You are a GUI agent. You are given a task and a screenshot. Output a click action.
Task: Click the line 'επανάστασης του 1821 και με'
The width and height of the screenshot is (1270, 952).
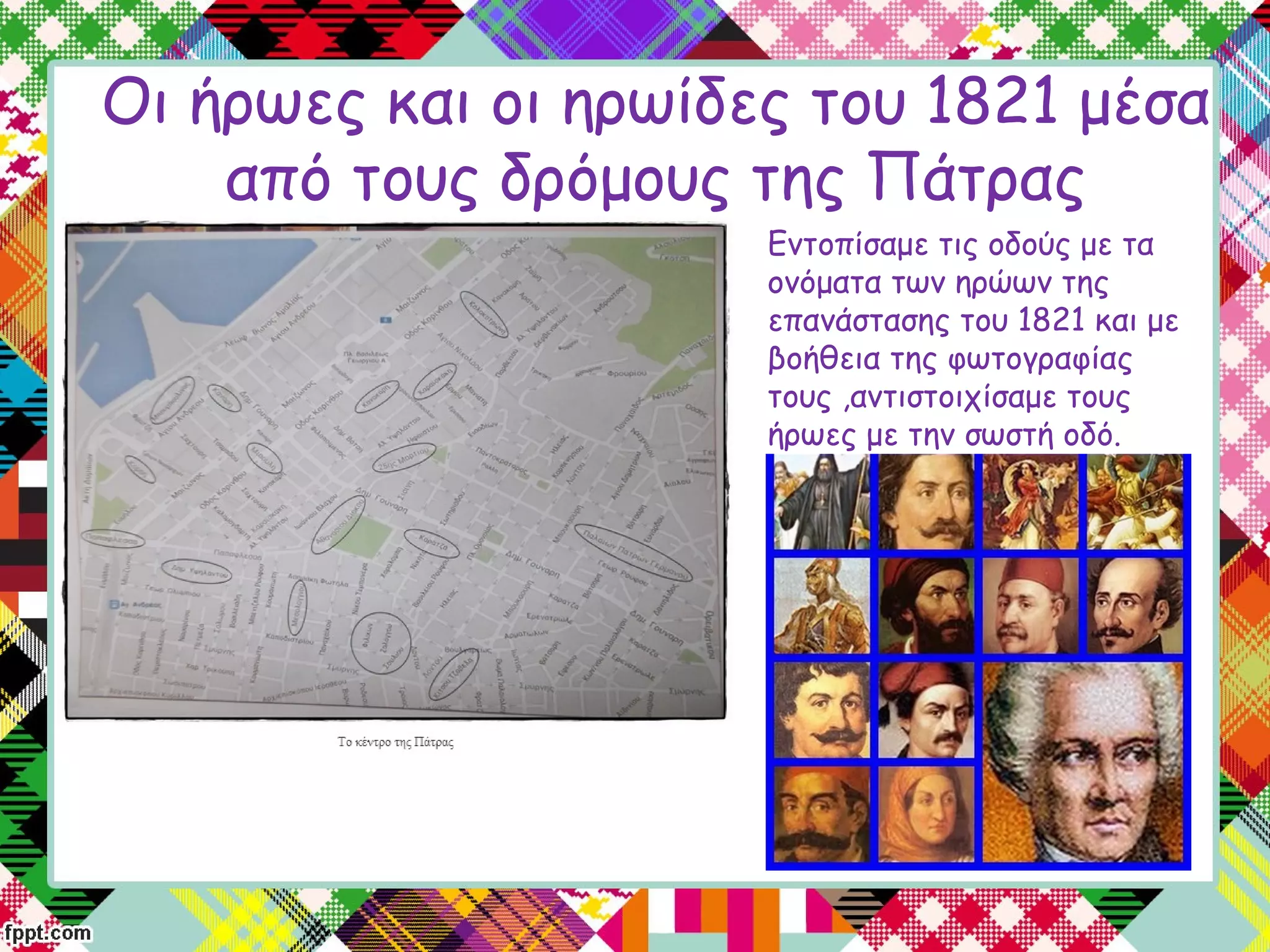point(973,321)
